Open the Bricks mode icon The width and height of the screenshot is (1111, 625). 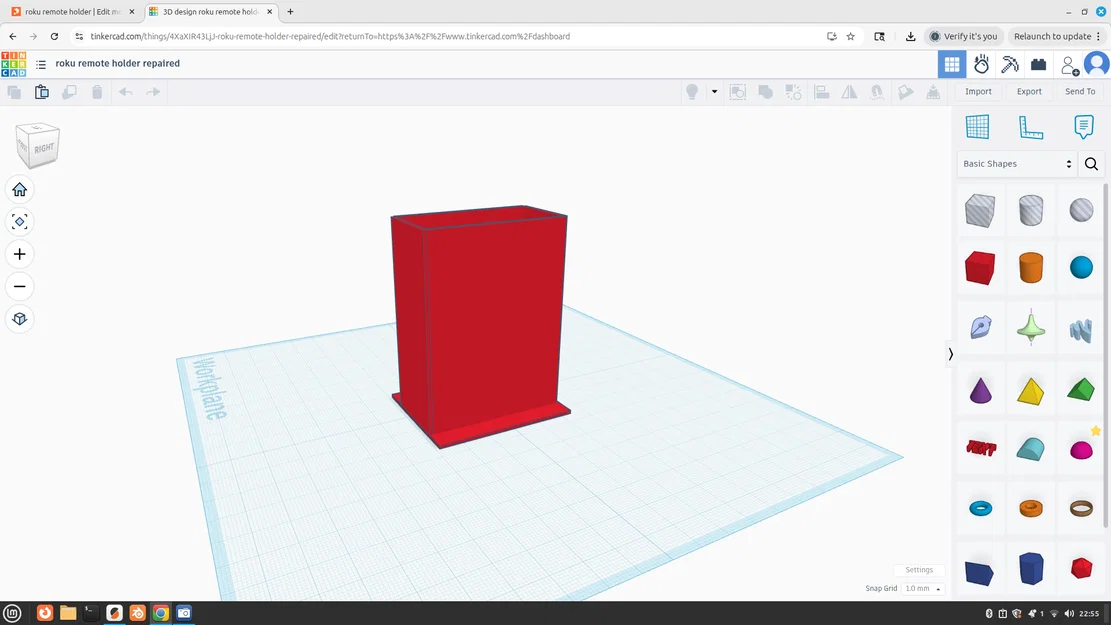click(1039, 64)
